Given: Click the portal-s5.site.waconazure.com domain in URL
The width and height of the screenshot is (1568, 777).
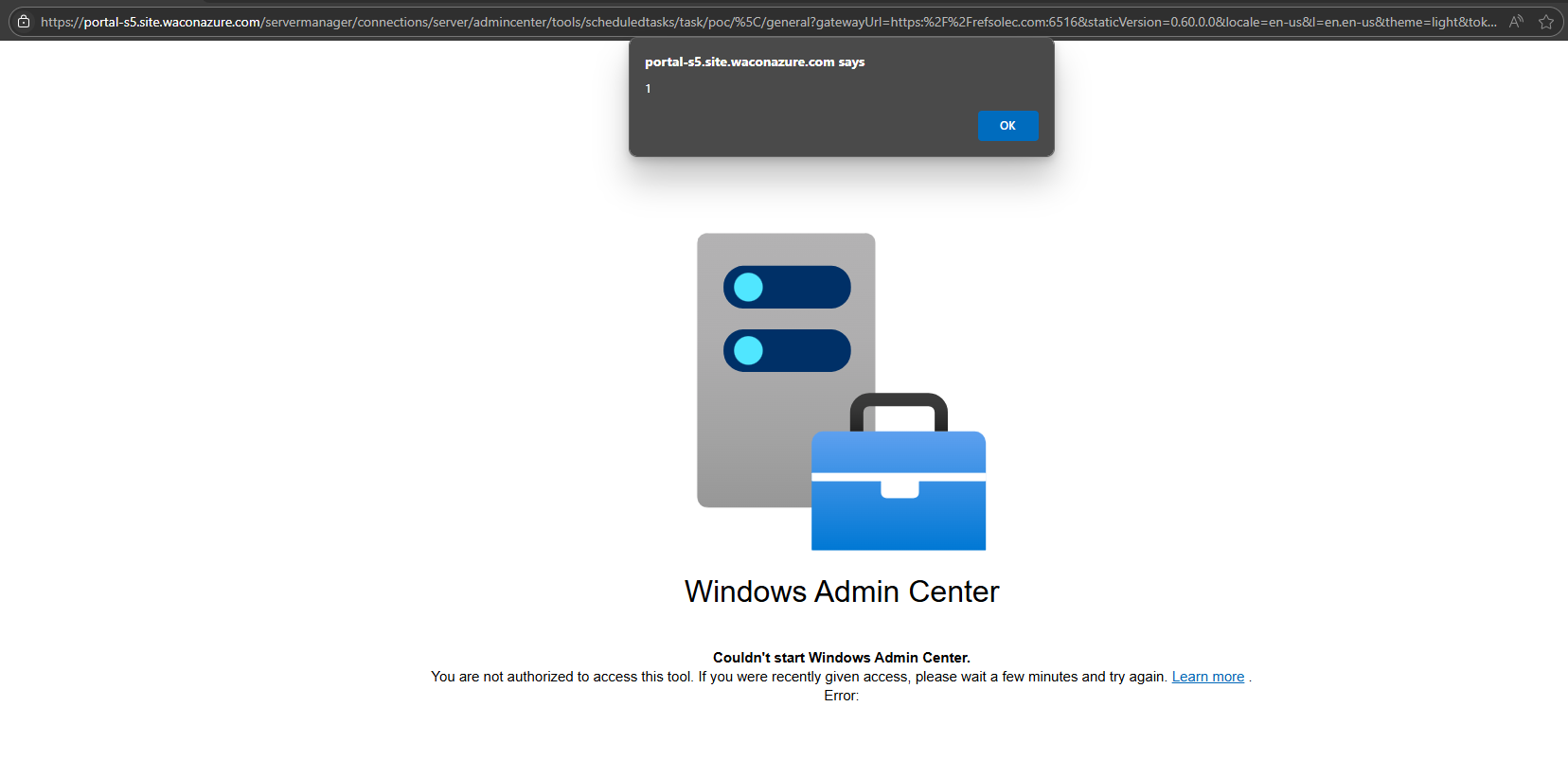Looking at the screenshot, I should [x=171, y=22].
